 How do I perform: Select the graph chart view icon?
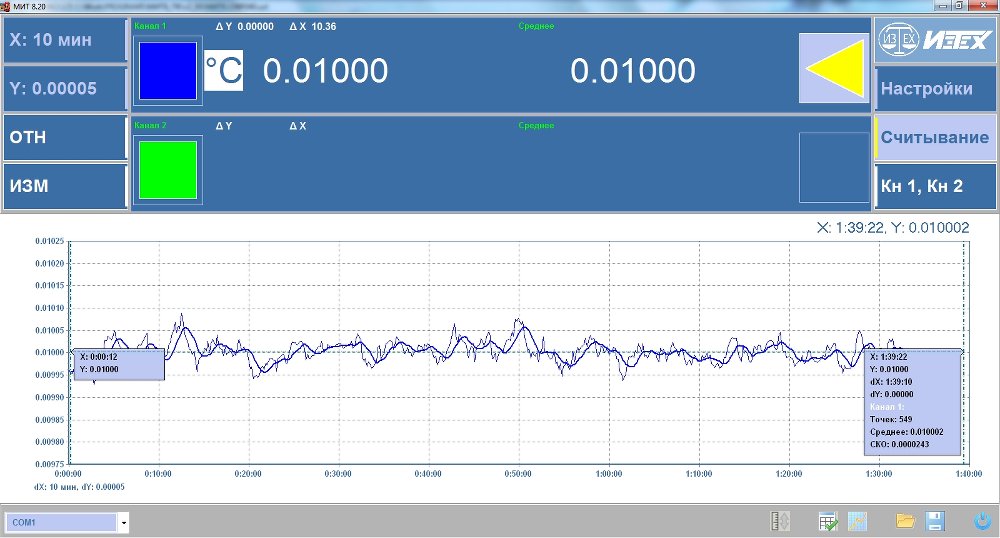[x=857, y=521]
